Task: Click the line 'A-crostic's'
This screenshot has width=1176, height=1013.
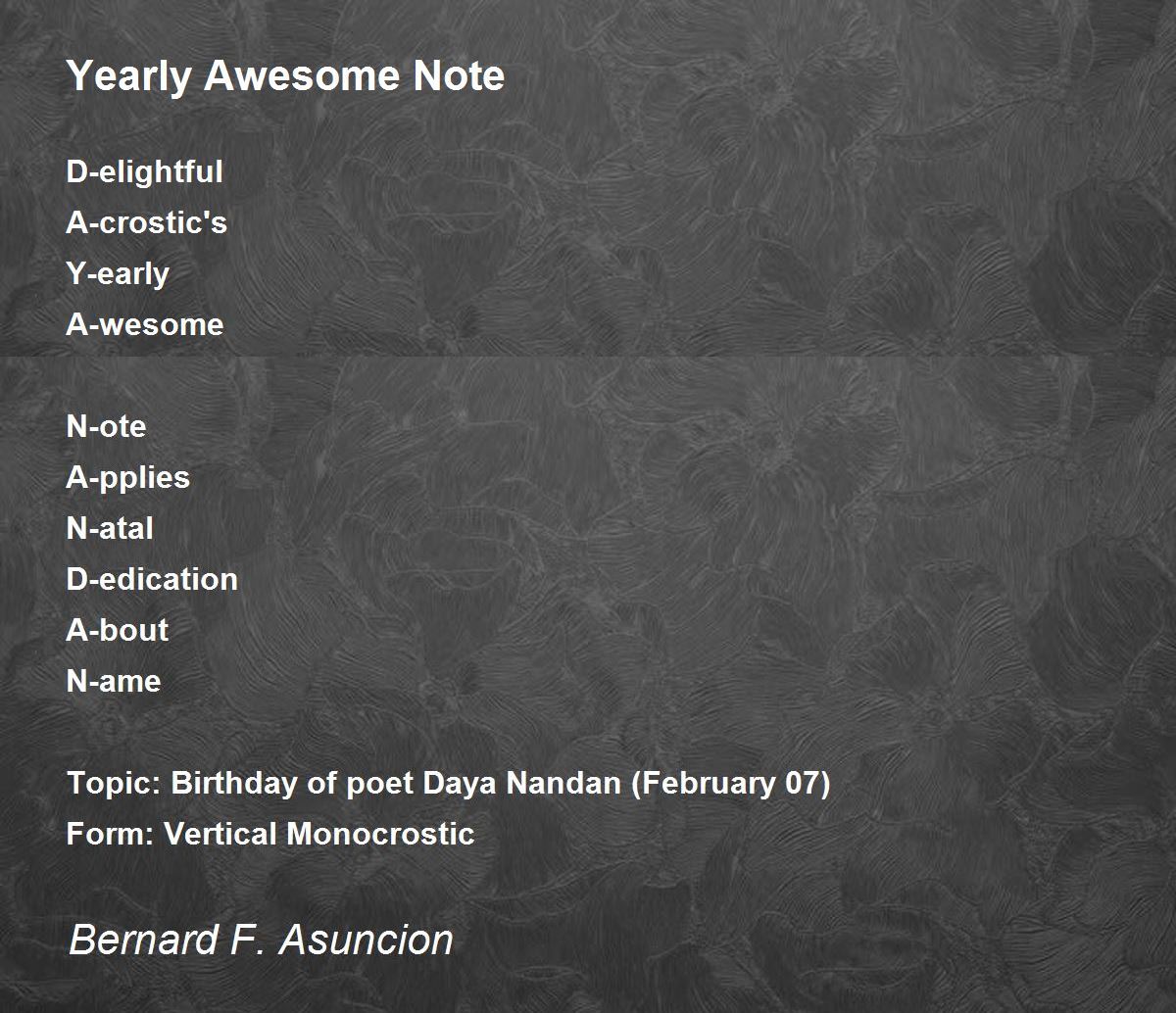Action: coord(146,222)
